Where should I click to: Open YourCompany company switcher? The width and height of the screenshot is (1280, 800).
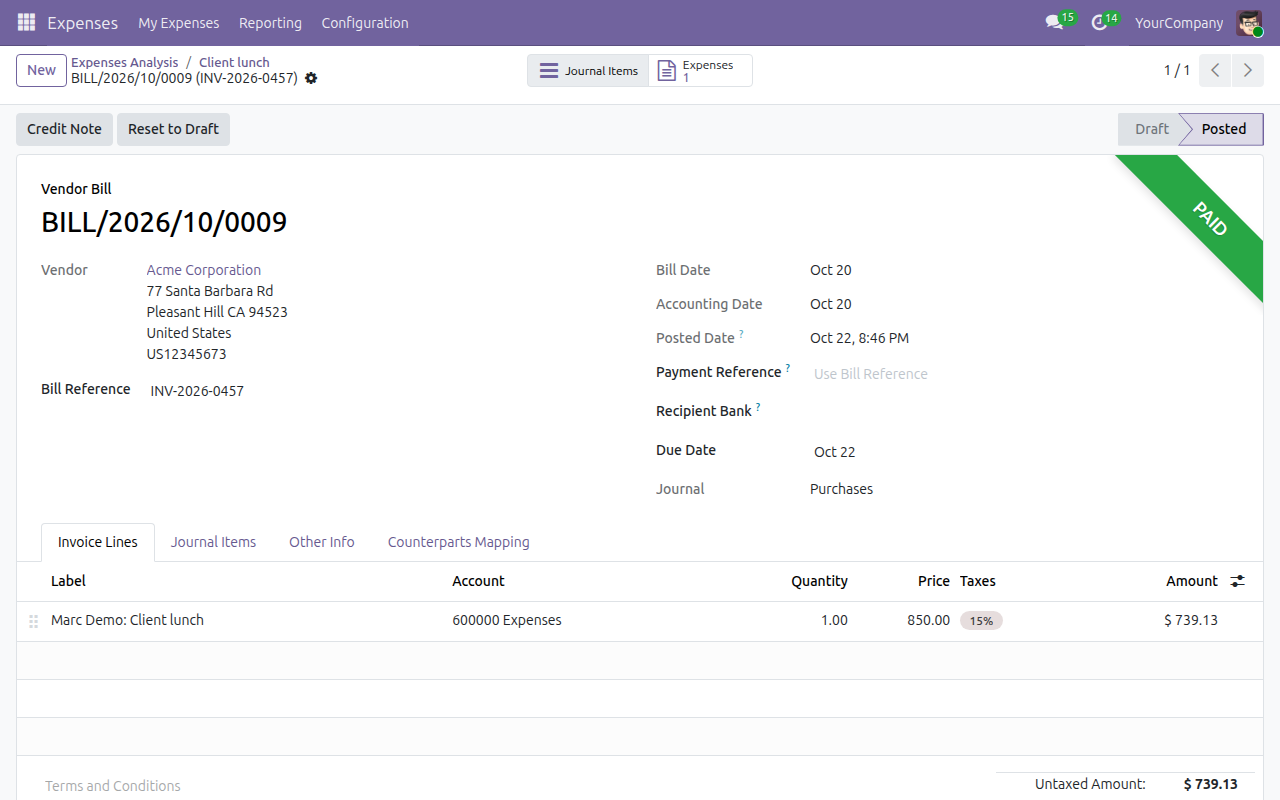tap(1179, 22)
